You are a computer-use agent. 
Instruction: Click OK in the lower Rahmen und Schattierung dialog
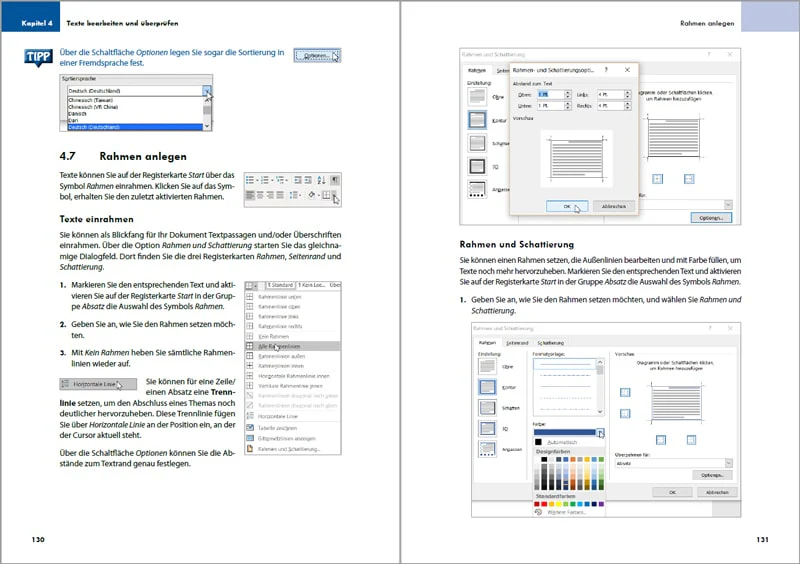tap(672, 492)
